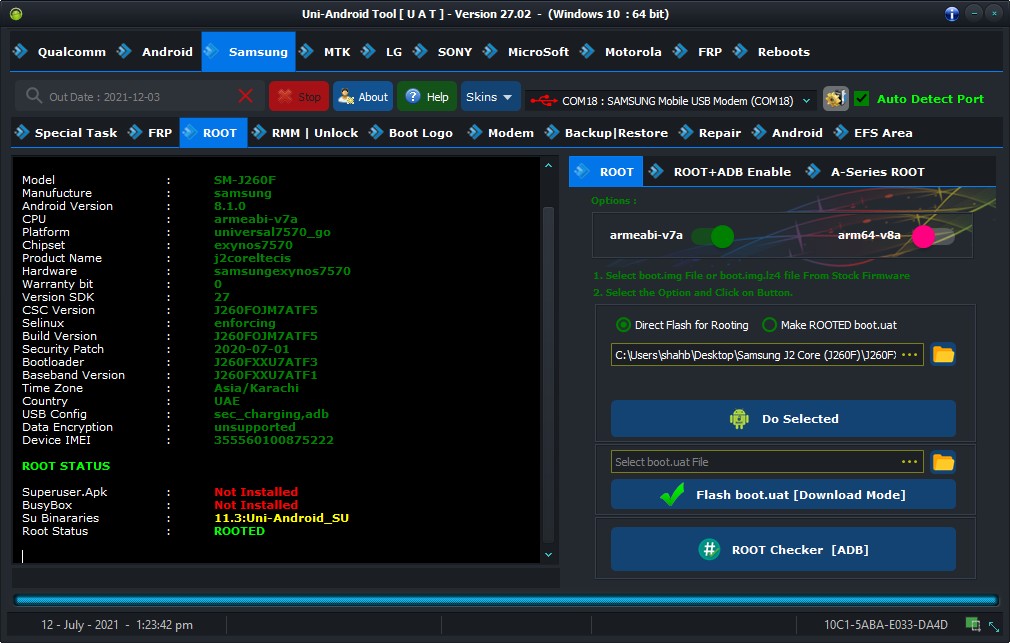Open port settings gear icon
The height and width of the screenshot is (643, 1010).
(x=835, y=99)
